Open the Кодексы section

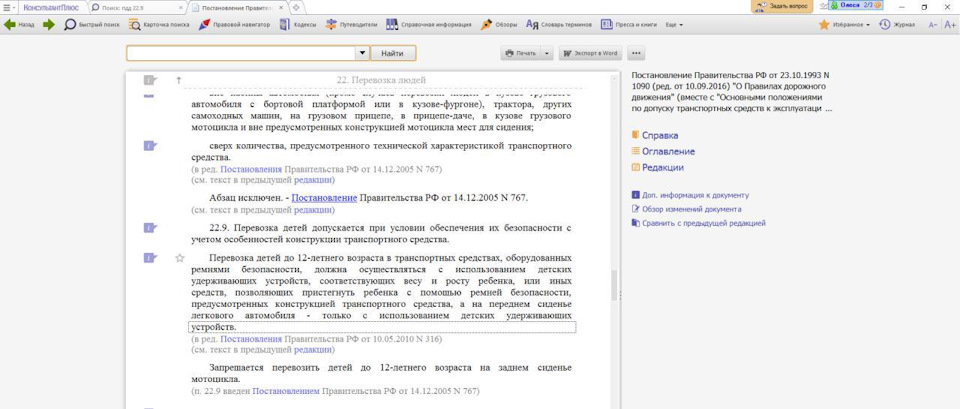pos(298,24)
